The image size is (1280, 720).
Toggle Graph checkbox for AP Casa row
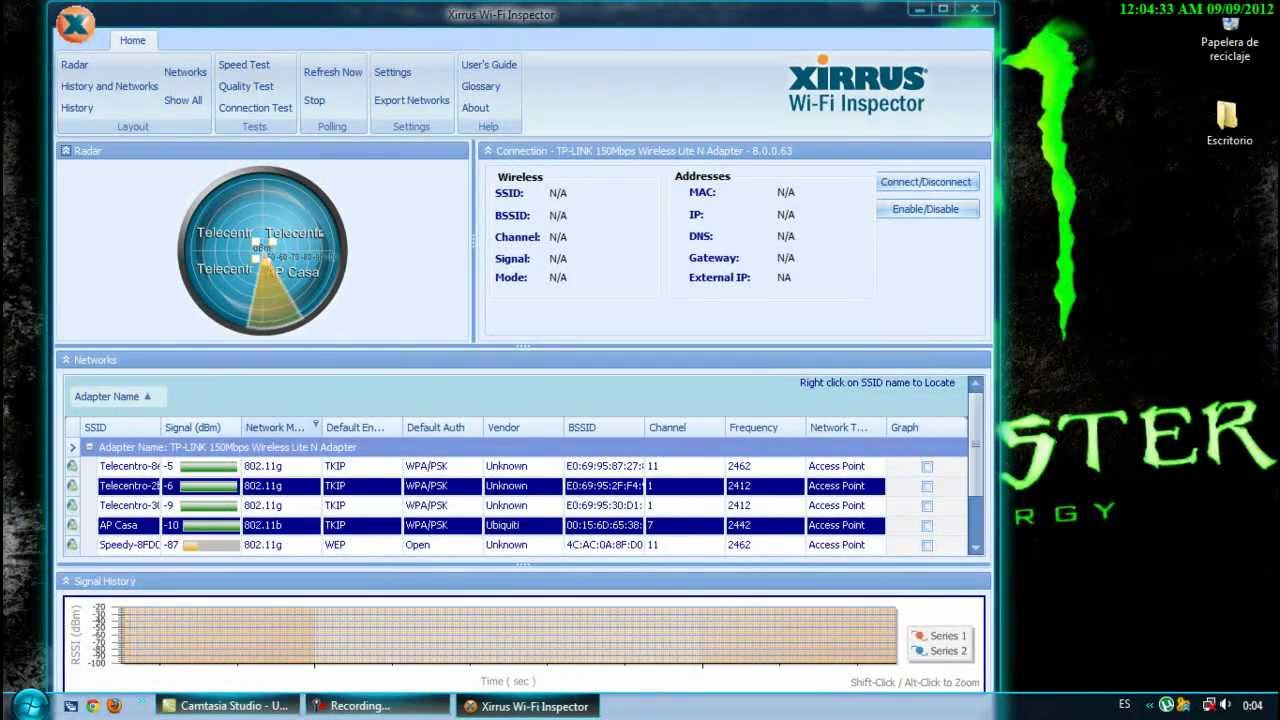(x=927, y=526)
